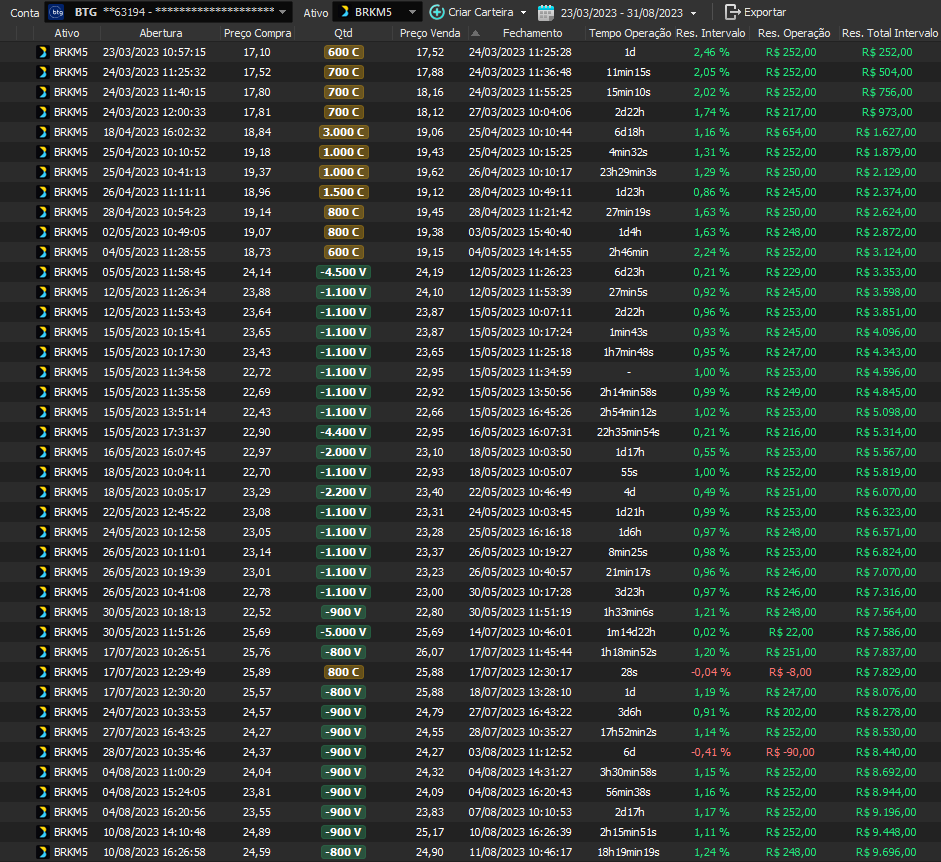Image resolution: width=941 pixels, height=862 pixels.
Task: Sort by the Abertura column header
Action: tap(160, 33)
